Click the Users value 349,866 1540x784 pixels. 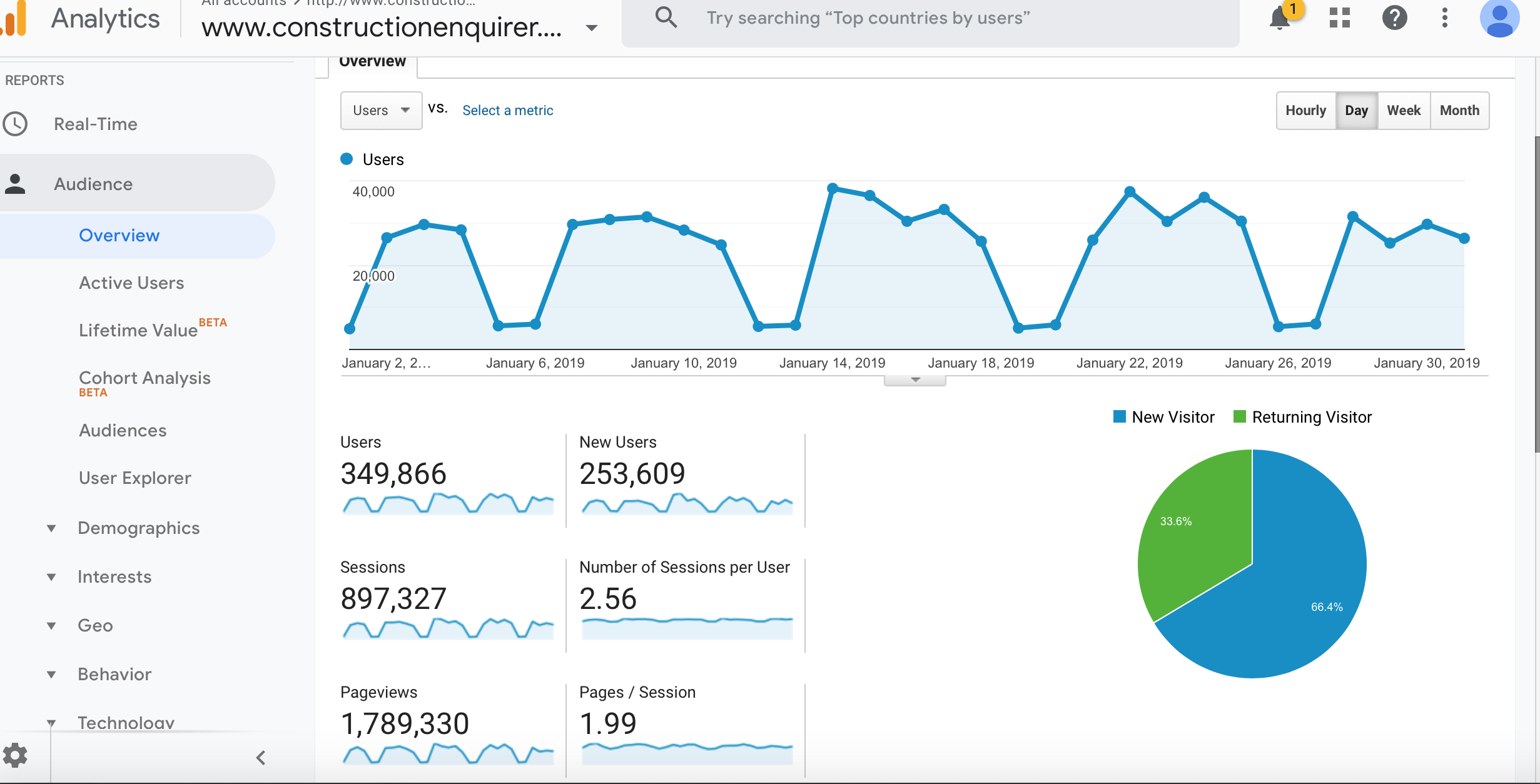click(393, 474)
